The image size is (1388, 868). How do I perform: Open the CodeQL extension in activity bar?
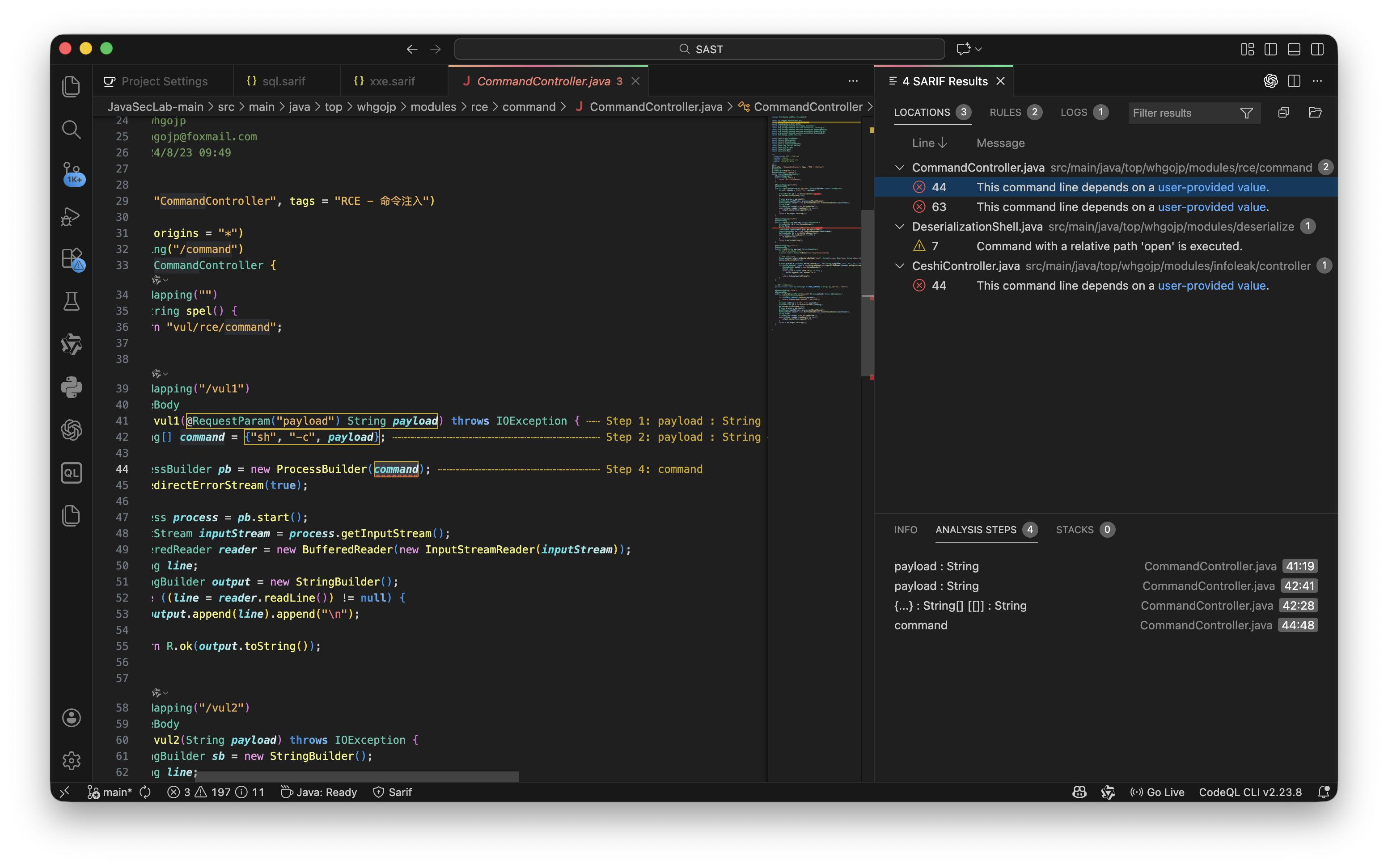[x=71, y=473]
